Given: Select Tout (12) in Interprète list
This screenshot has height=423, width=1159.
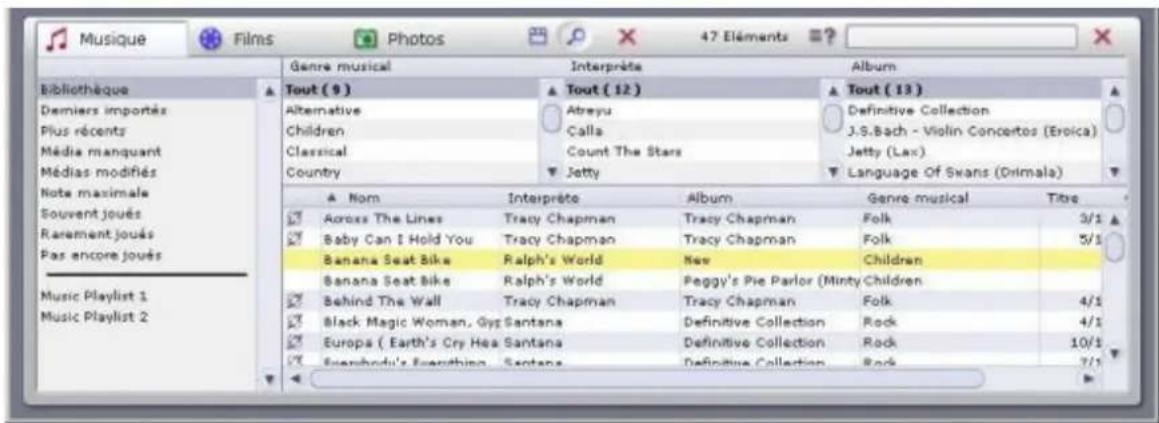Looking at the screenshot, I should click(x=693, y=89).
